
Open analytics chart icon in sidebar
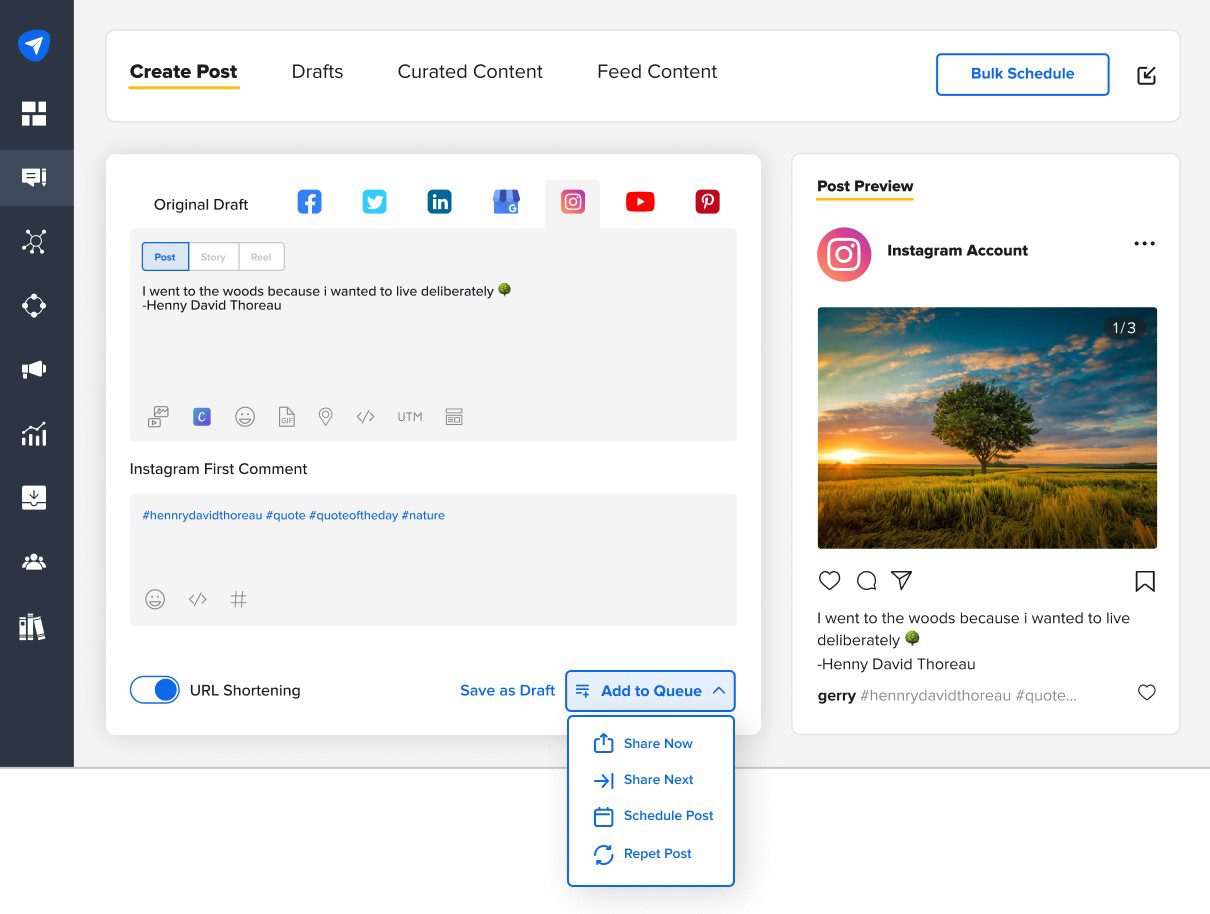point(34,434)
